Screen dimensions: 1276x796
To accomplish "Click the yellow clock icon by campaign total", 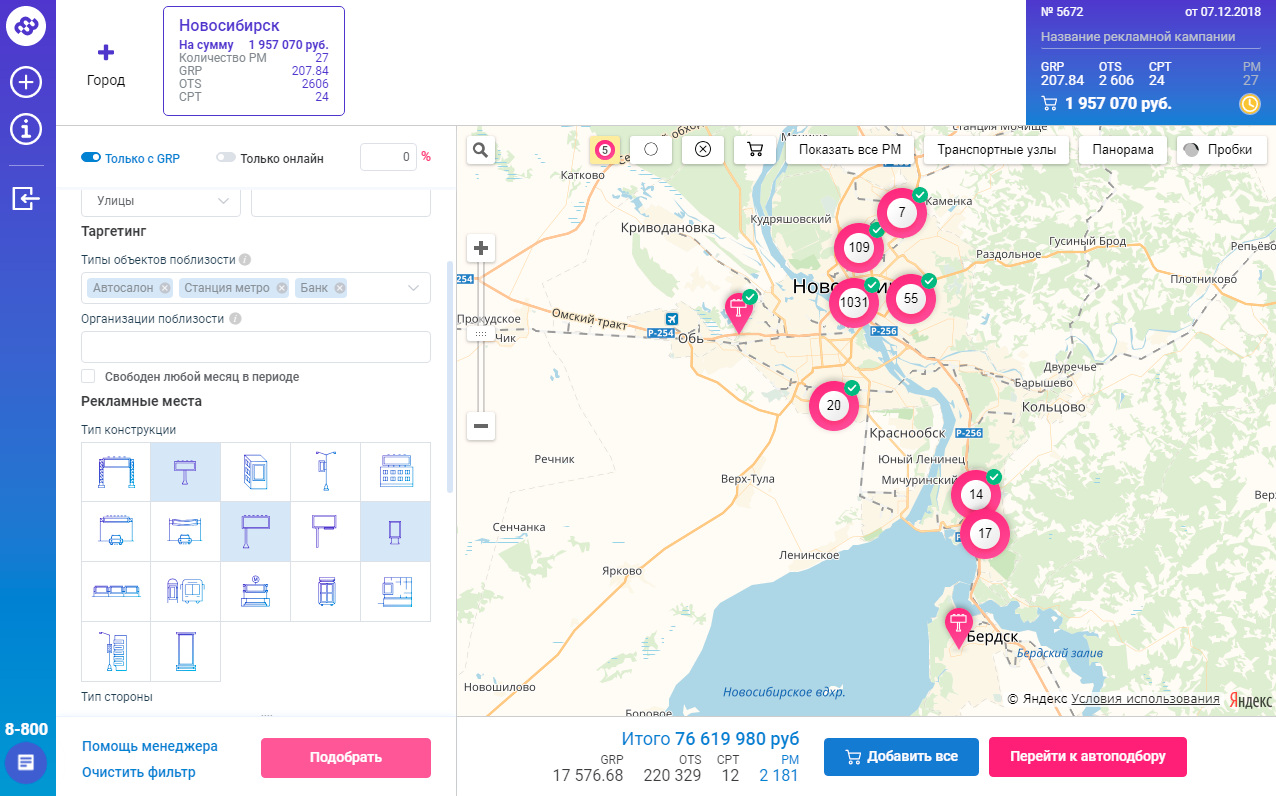I will (x=1249, y=103).
